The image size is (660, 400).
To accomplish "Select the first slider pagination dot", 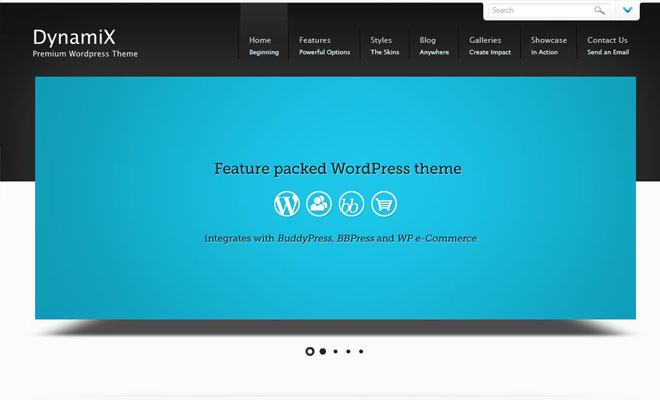I will [x=310, y=351].
